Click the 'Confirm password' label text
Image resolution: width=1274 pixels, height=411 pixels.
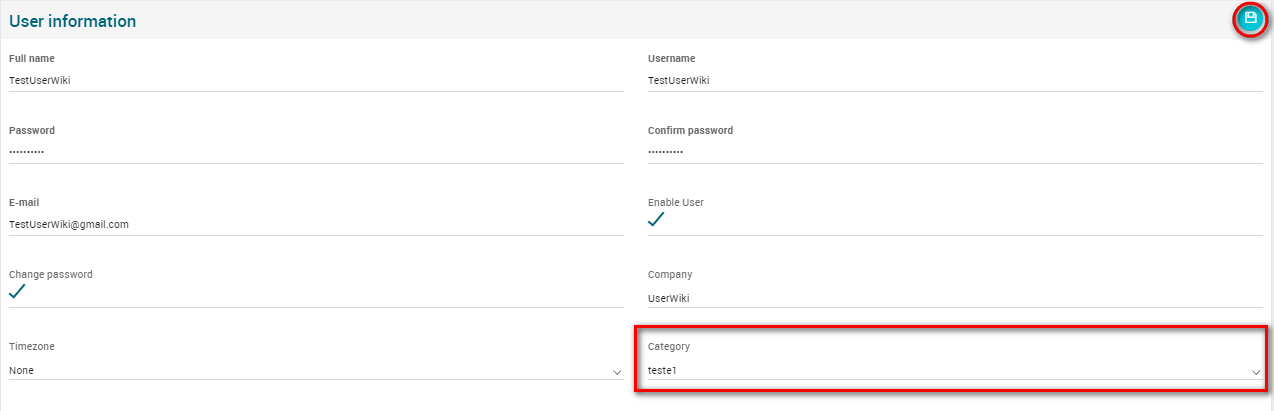(x=690, y=130)
